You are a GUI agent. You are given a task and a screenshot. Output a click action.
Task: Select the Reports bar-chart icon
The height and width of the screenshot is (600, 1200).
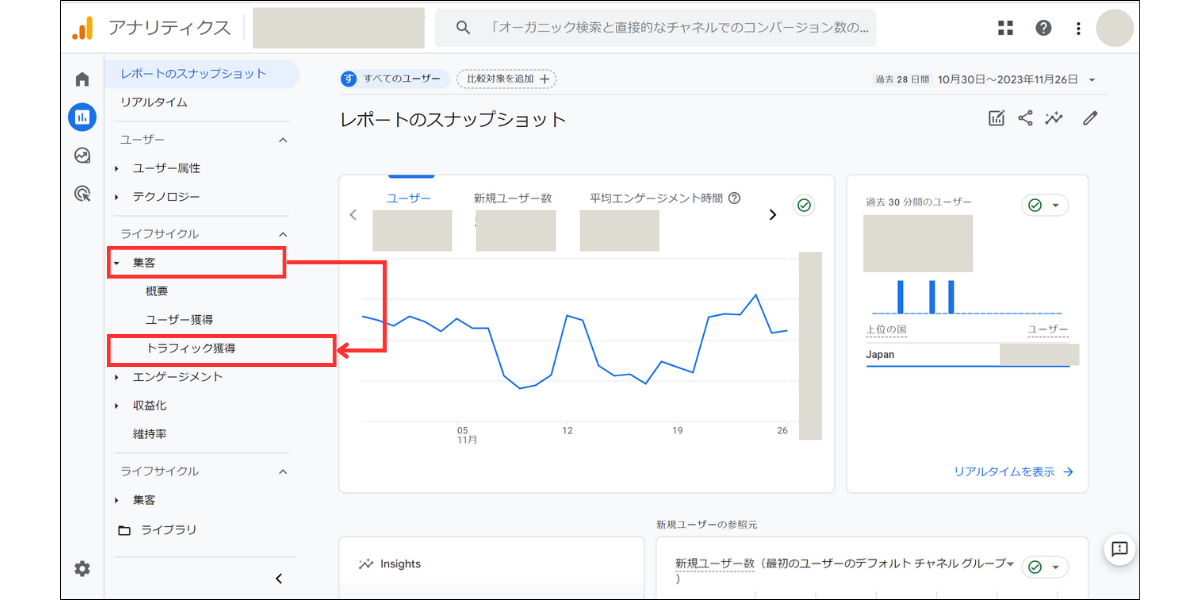(x=82, y=117)
